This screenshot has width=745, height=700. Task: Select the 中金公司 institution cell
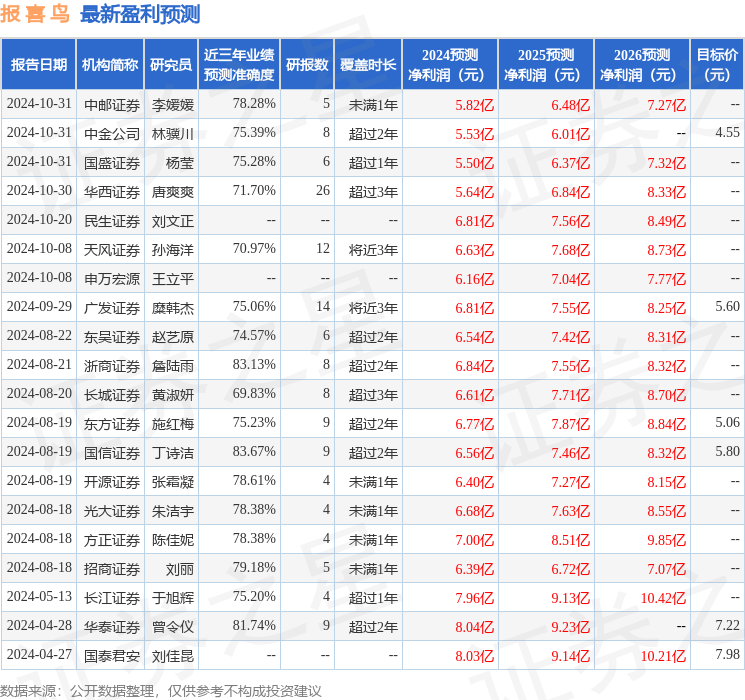(x=112, y=134)
